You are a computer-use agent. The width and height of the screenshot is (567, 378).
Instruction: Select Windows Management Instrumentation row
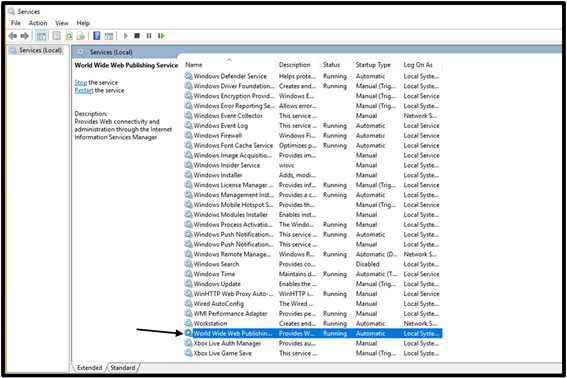point(313,195)
